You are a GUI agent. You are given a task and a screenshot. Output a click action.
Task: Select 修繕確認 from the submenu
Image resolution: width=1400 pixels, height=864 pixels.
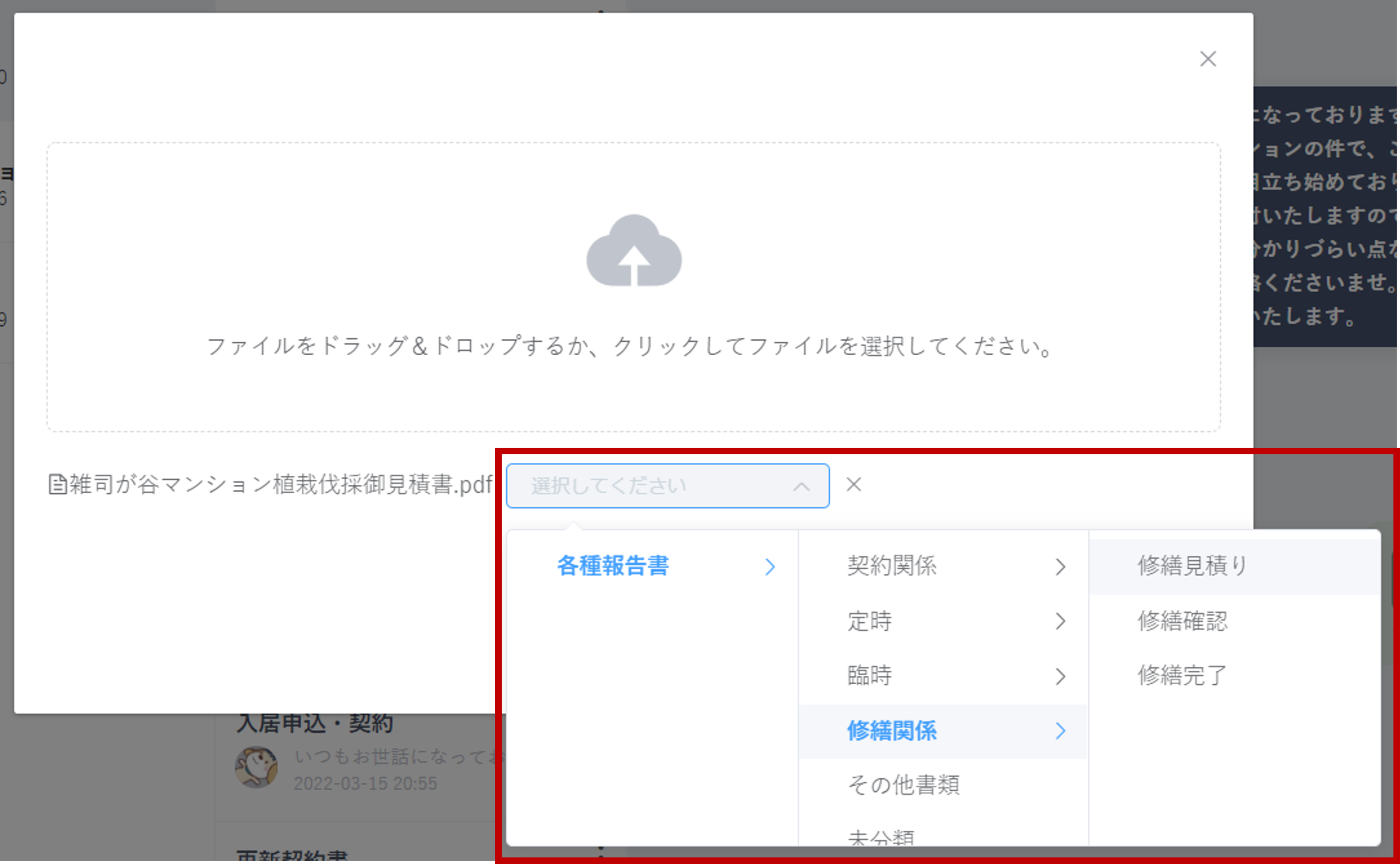1182,621
